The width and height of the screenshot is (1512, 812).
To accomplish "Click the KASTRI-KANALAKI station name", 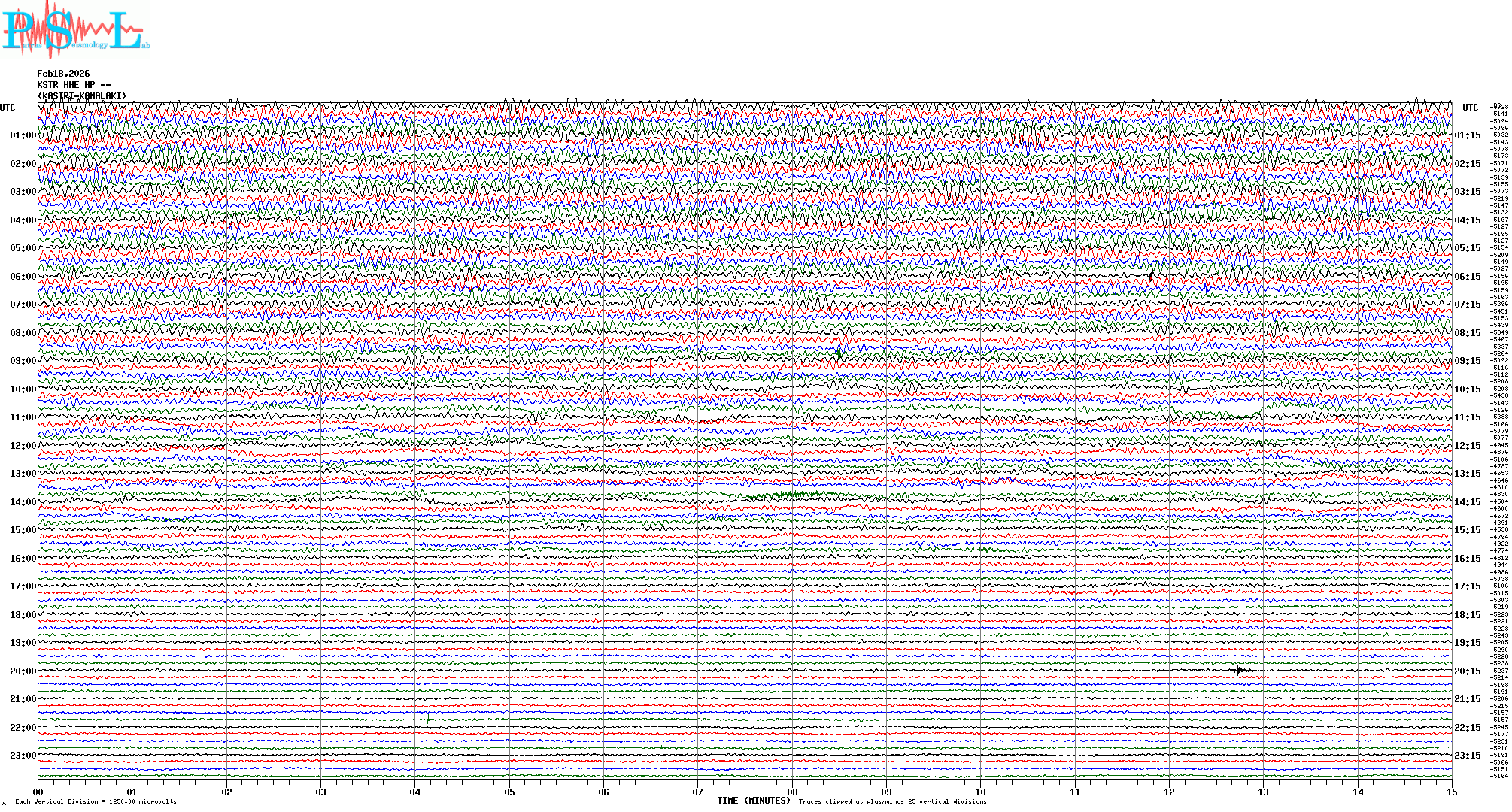I will coord(82,96).
